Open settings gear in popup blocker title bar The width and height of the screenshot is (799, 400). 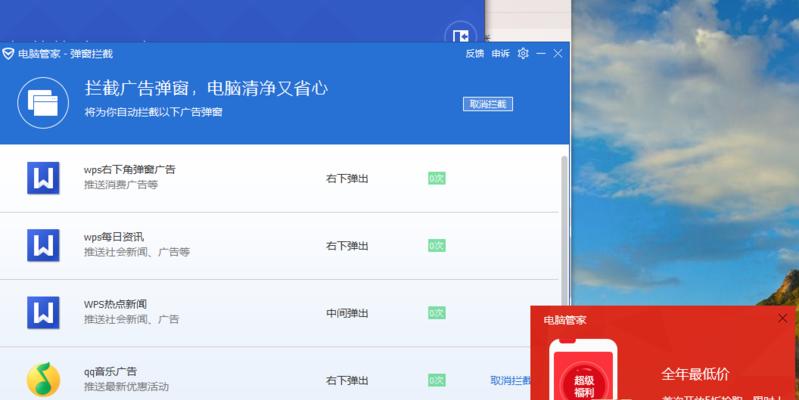(523, 54)
